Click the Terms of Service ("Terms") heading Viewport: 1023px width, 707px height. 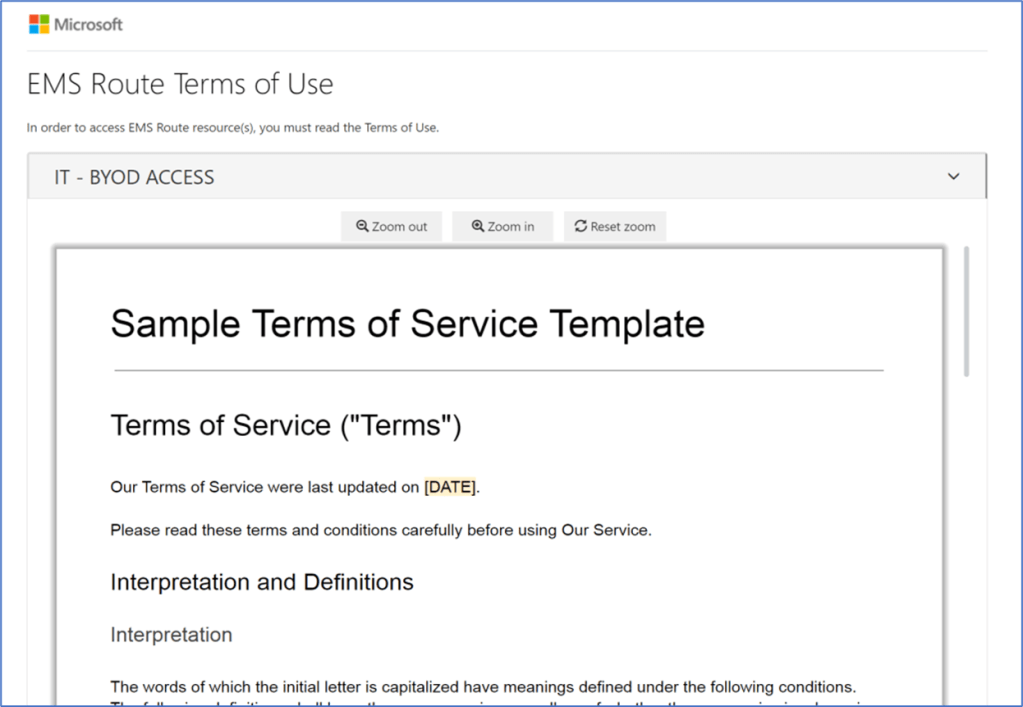[286, 425]
